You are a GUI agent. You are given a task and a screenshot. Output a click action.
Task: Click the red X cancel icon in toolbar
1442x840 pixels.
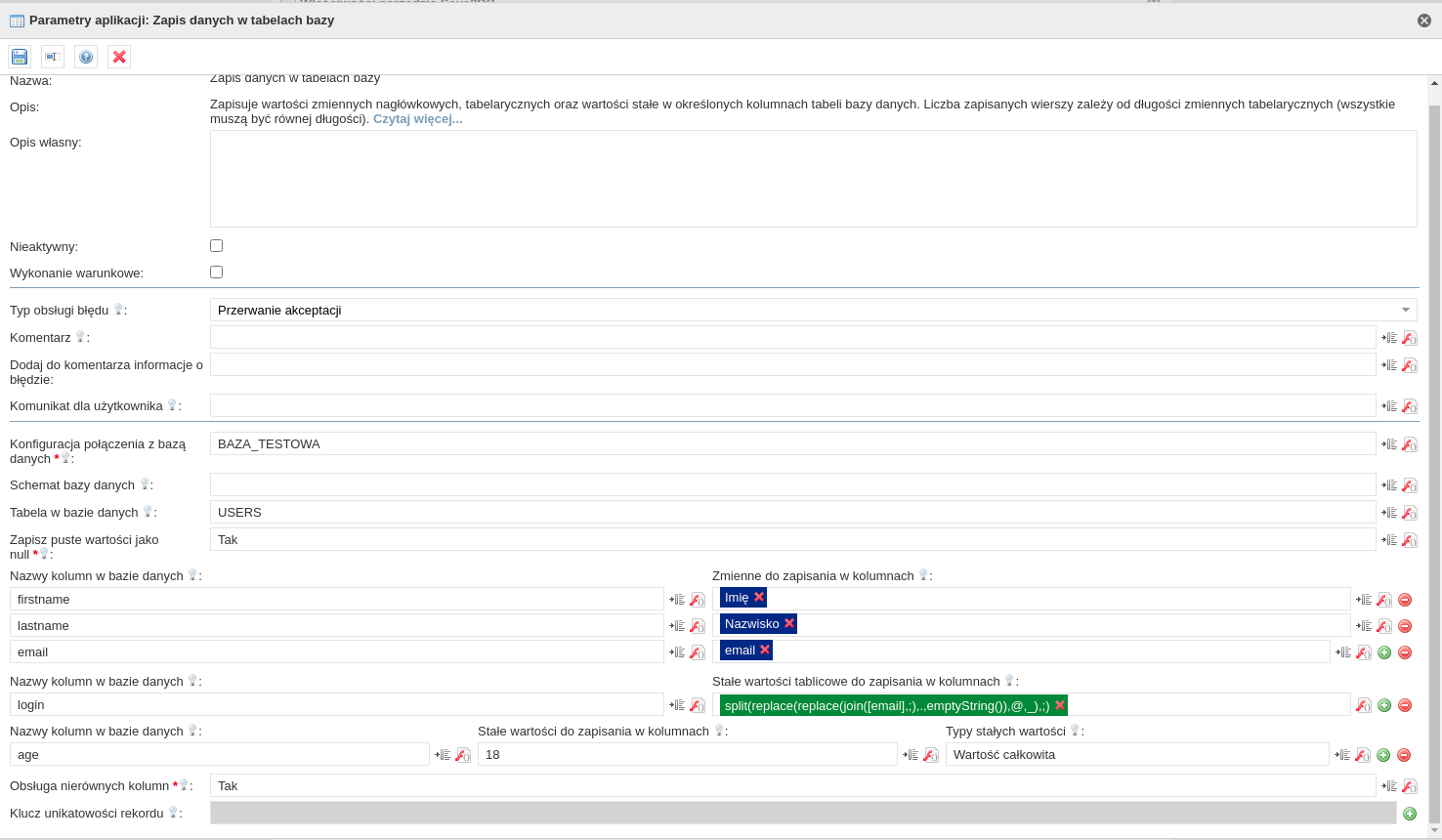pyautogui.click(x=119, y=57)
